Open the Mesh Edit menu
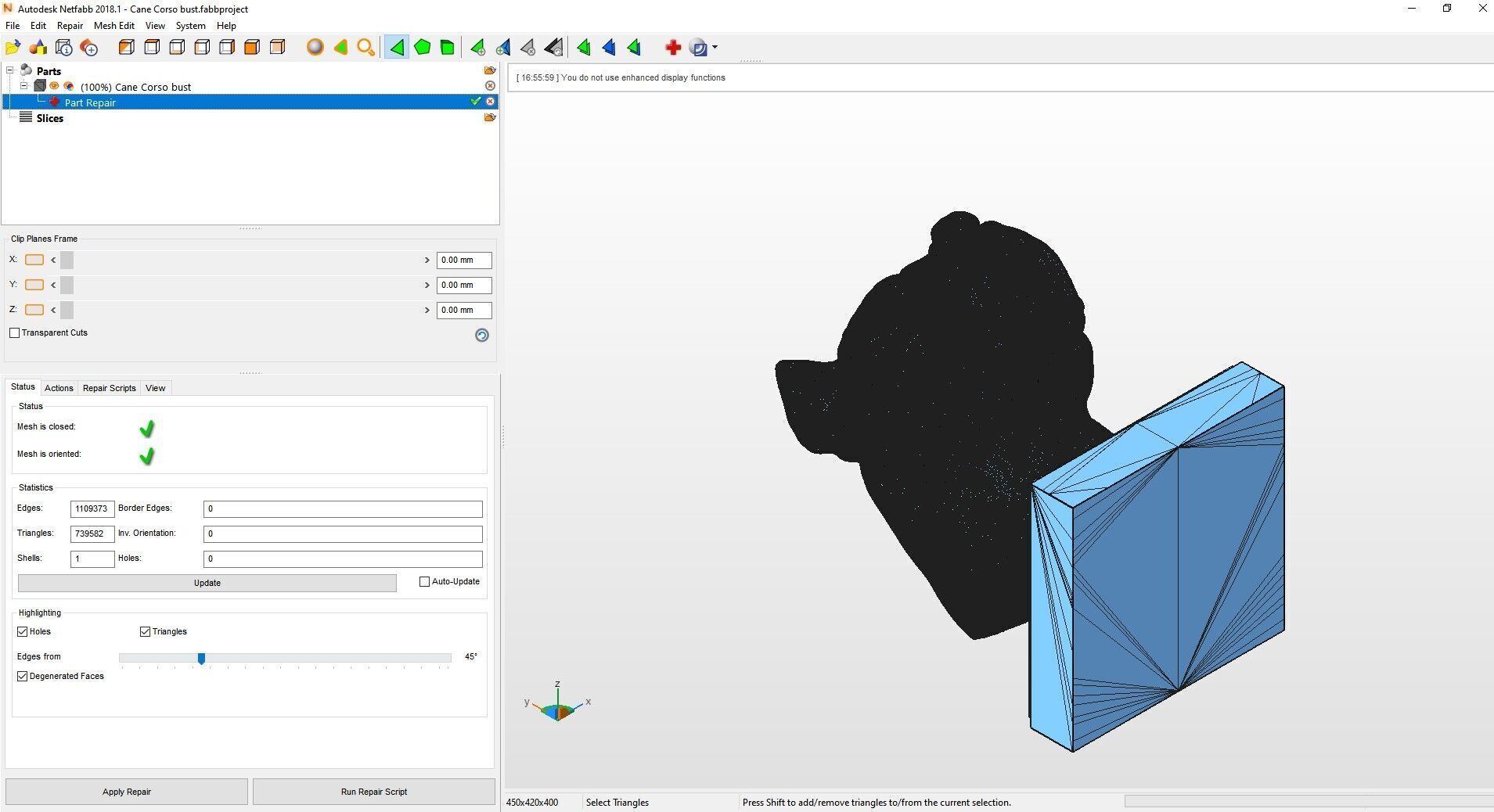 coord(114,26)
